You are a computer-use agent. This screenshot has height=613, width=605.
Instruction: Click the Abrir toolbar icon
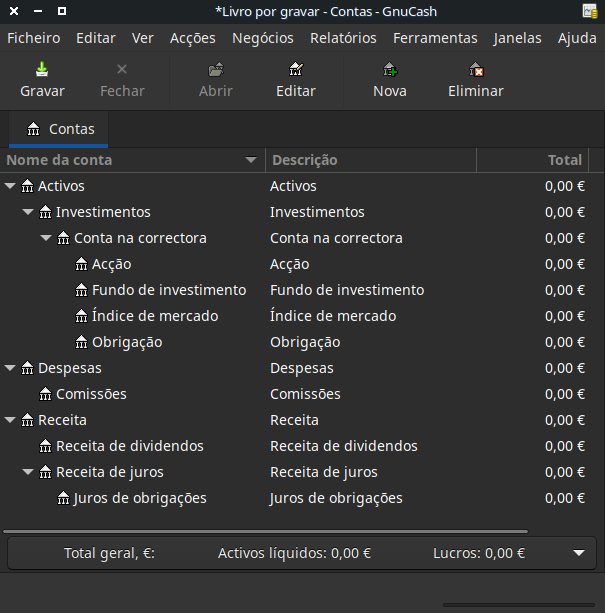tap(216, 70)
